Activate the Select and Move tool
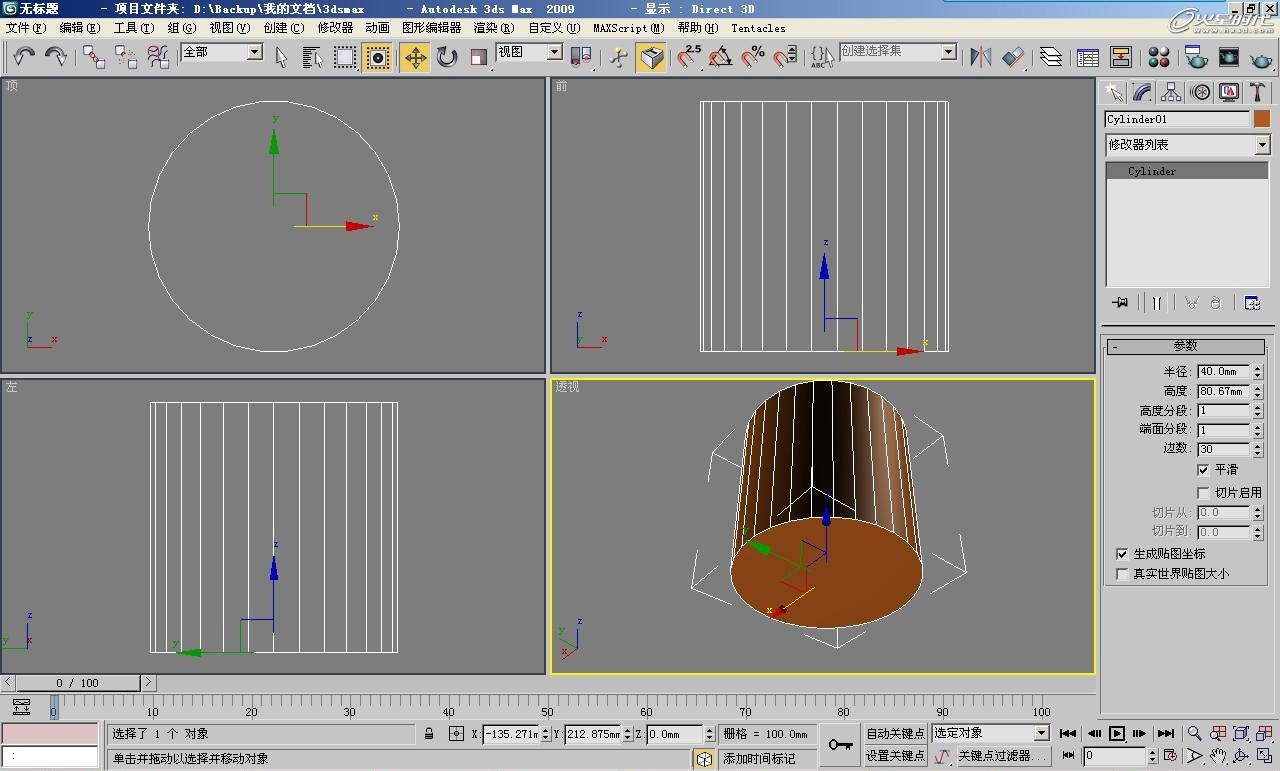The width and height of the screenshot is (1280, 771). pos(415,57)
